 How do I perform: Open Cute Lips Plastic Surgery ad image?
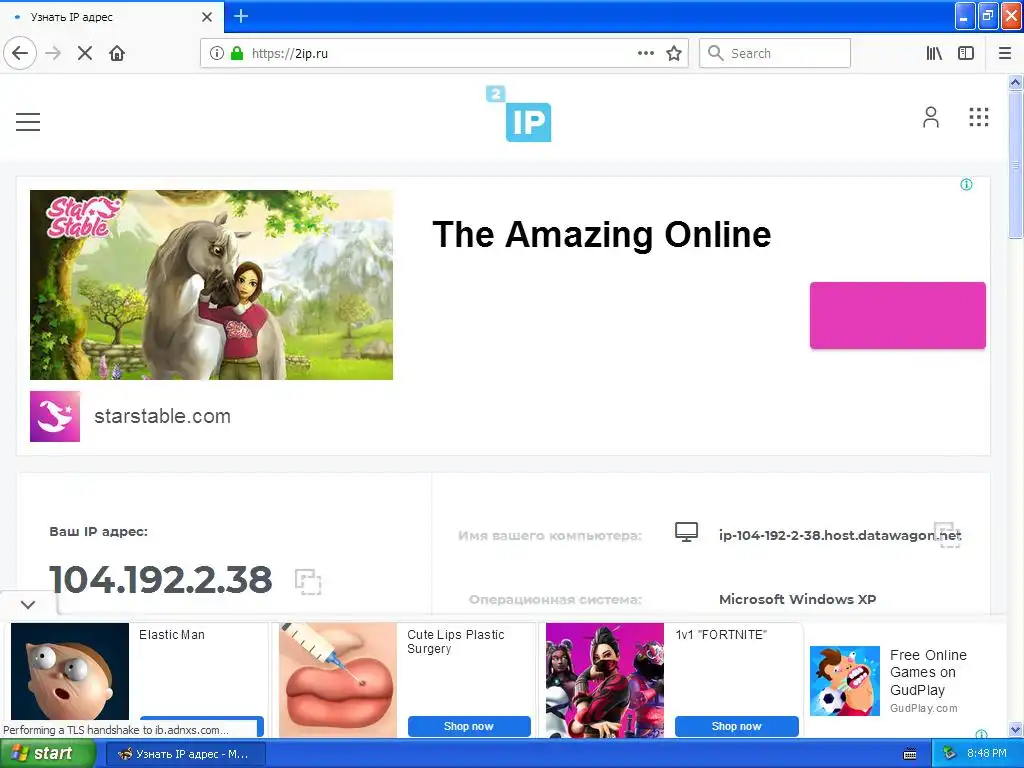[338, 680]
